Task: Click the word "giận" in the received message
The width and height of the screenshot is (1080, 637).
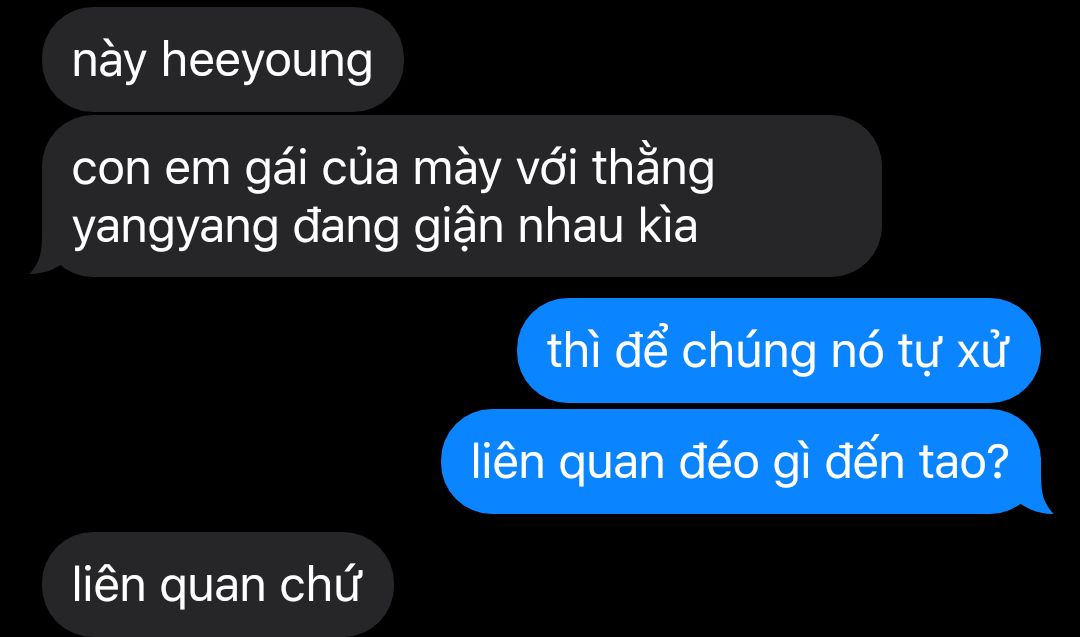Action: pos(458,229)
